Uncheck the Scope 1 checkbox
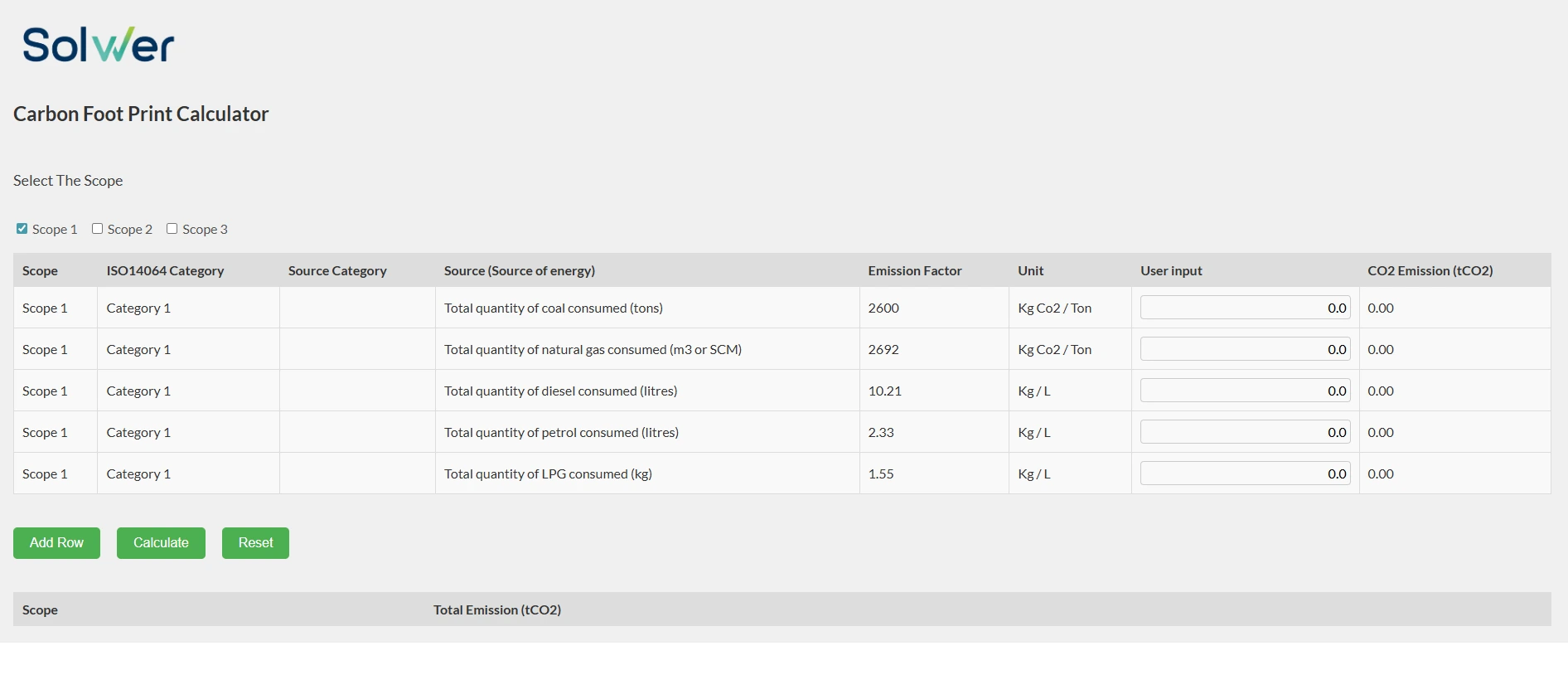1568x675 pixels. 22,229
